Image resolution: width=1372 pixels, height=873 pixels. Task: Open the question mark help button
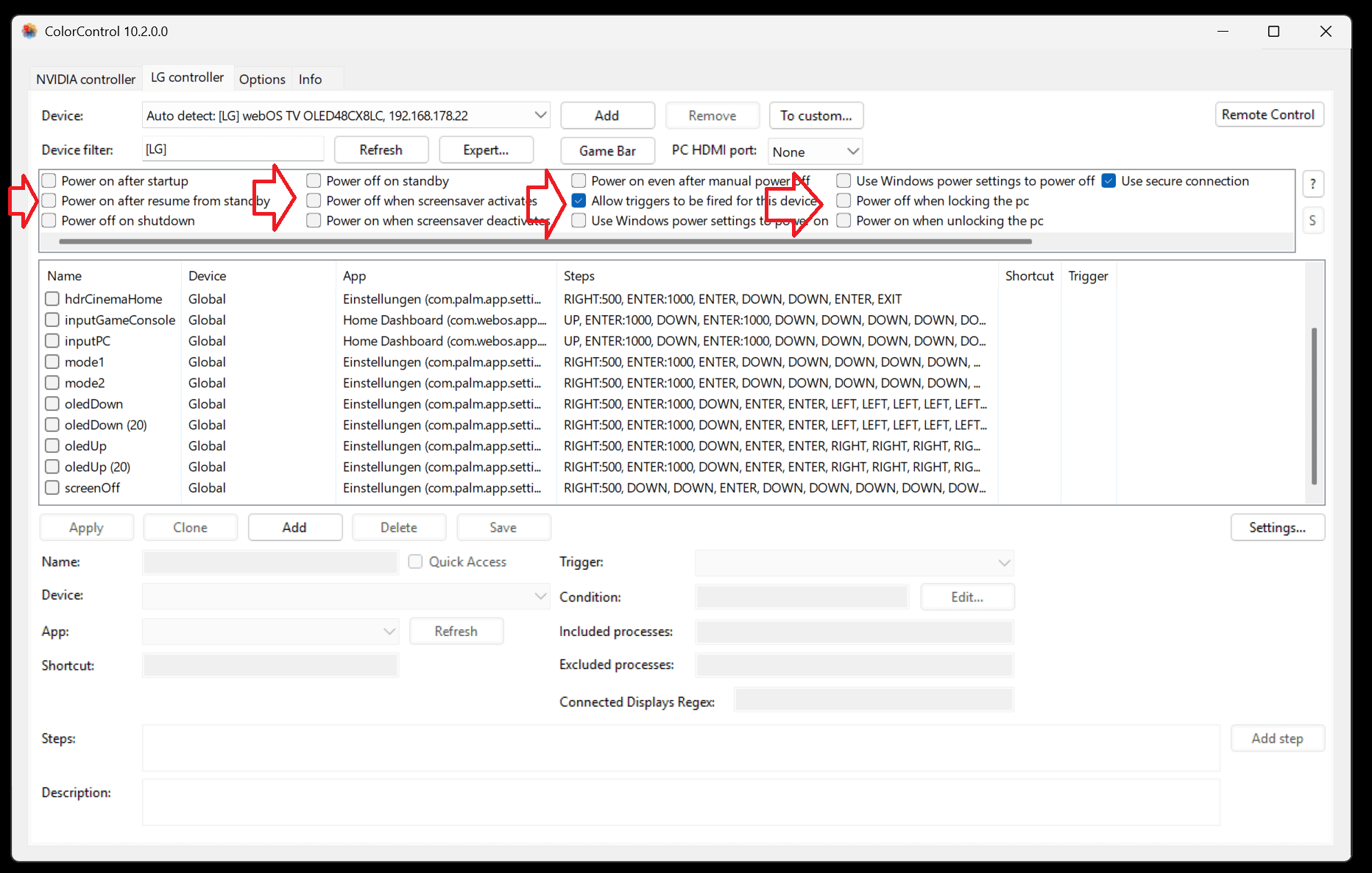(x=1313, y=184)
